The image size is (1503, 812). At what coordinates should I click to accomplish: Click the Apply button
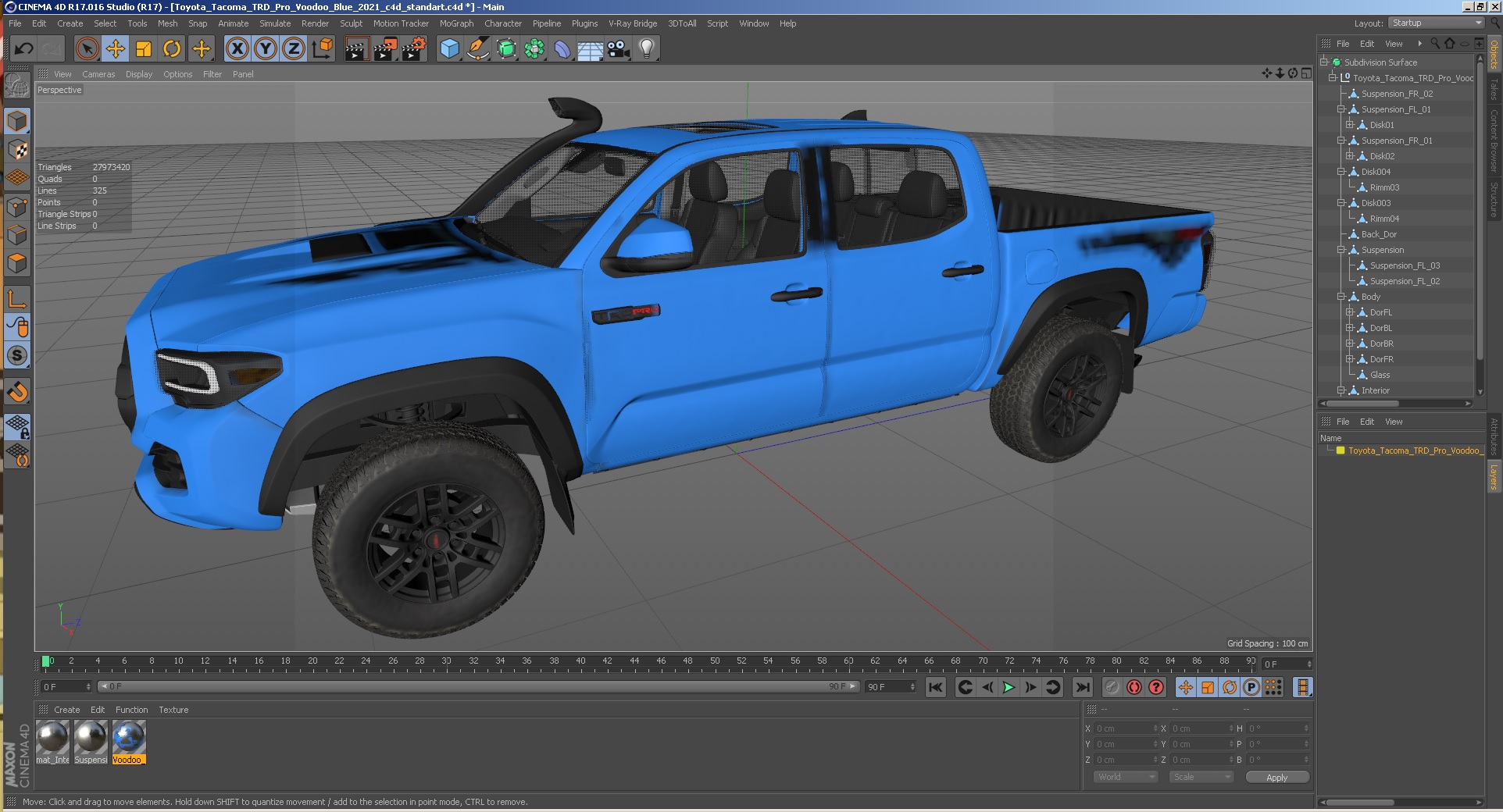pyautogui.click(x=1276, y=777)
